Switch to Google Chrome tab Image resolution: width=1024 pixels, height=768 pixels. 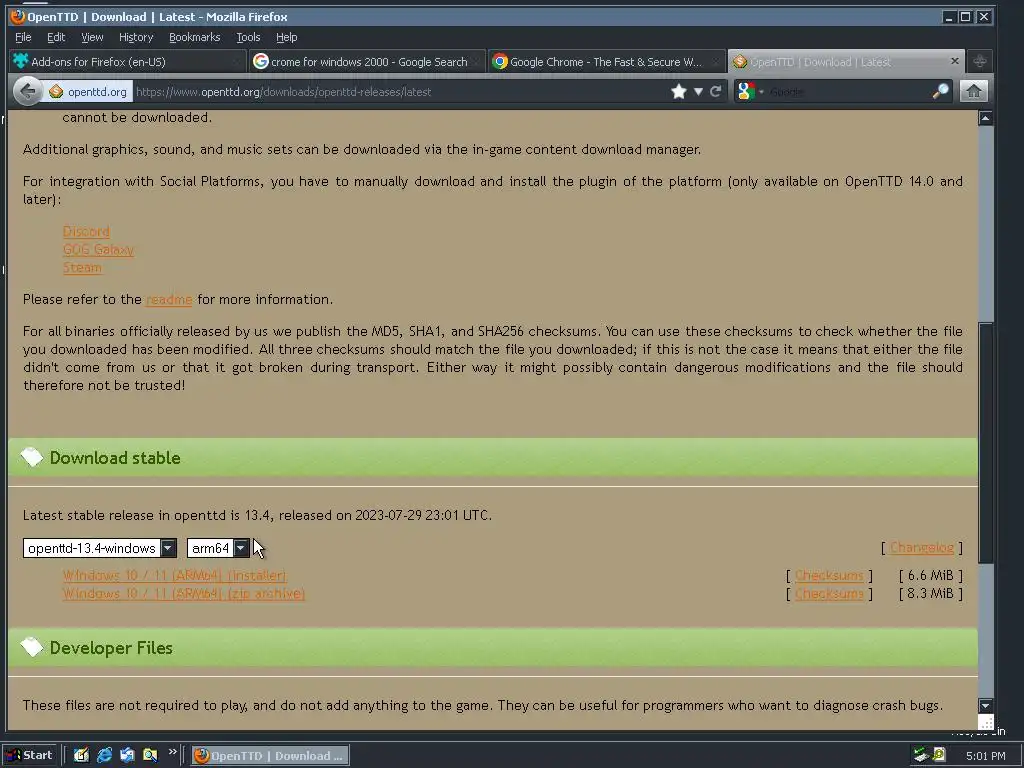pyautogui.click(x=607, y=61)
